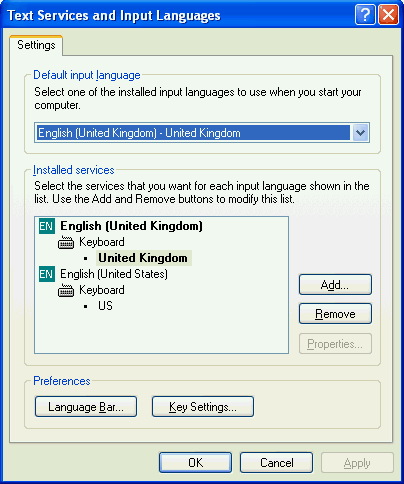Click the EN icon for English (United Kingdom)
The image size is (404, 484).
pos(47,226)
